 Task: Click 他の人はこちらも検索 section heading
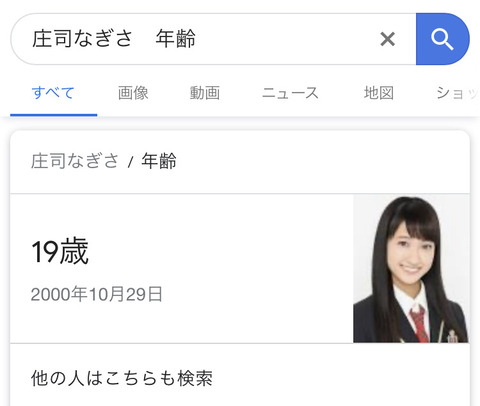click(122, 378)
